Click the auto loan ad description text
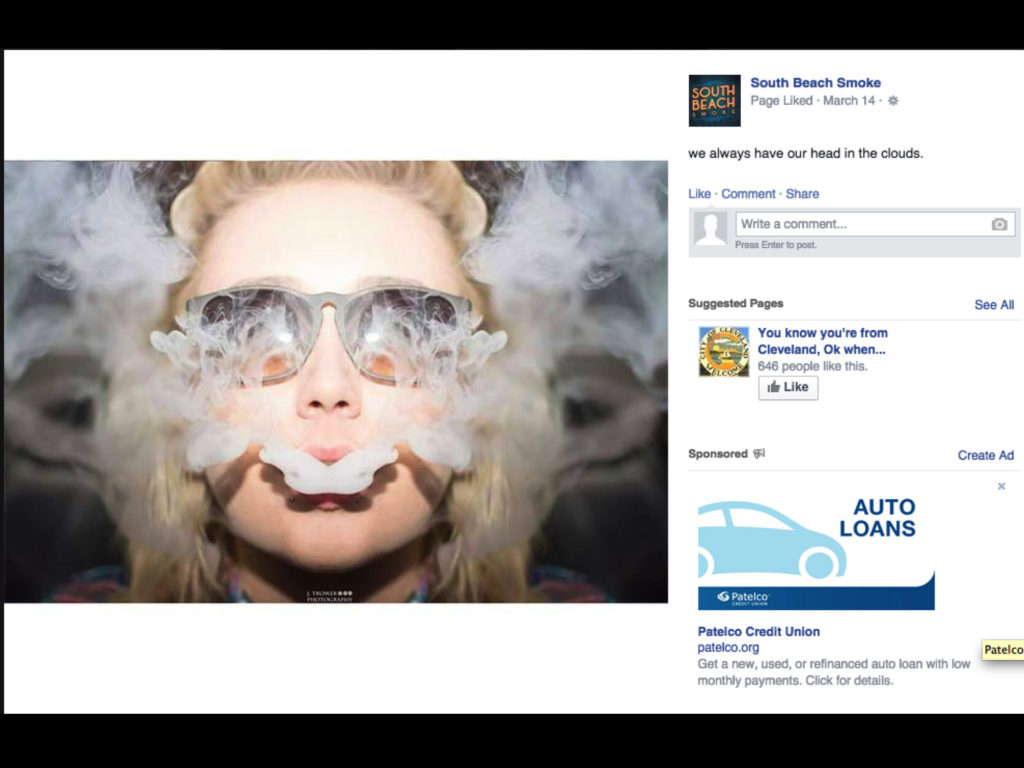This screenshot has width=1024, height=768. click(x=833, y=672)
